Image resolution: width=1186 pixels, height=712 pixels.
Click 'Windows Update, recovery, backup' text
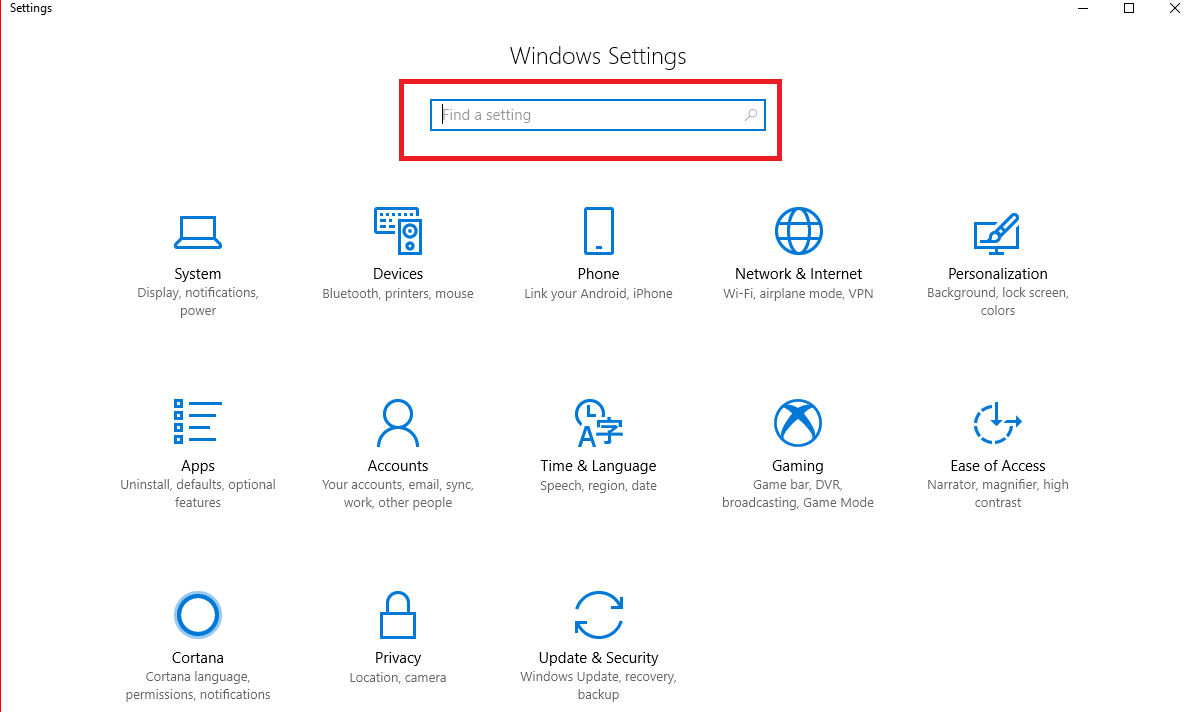[598, 686]
